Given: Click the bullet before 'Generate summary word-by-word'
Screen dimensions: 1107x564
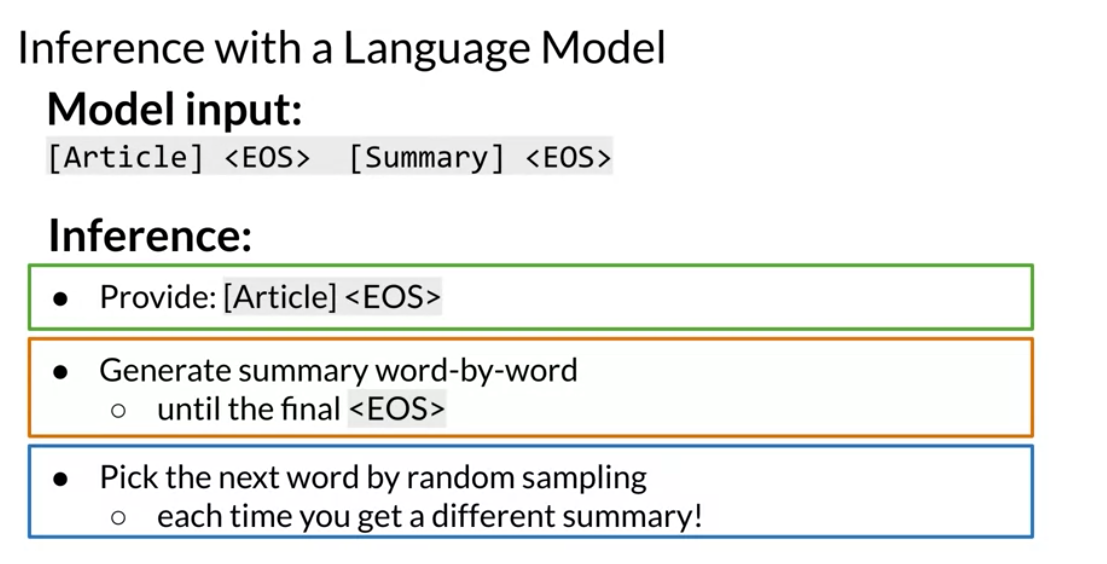Looking at the screenshot, I should pos(61,371).
